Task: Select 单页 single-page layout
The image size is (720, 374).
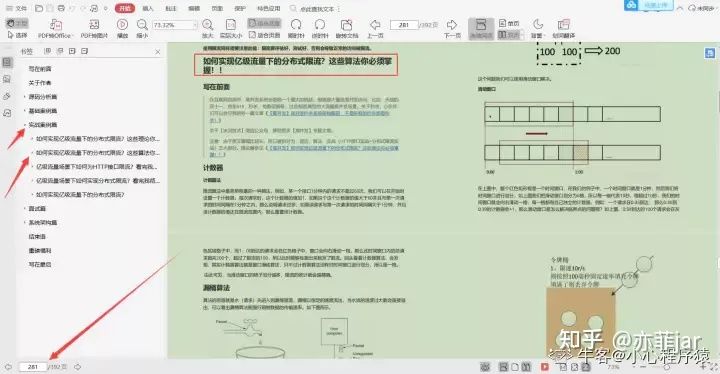Action: 509,23
